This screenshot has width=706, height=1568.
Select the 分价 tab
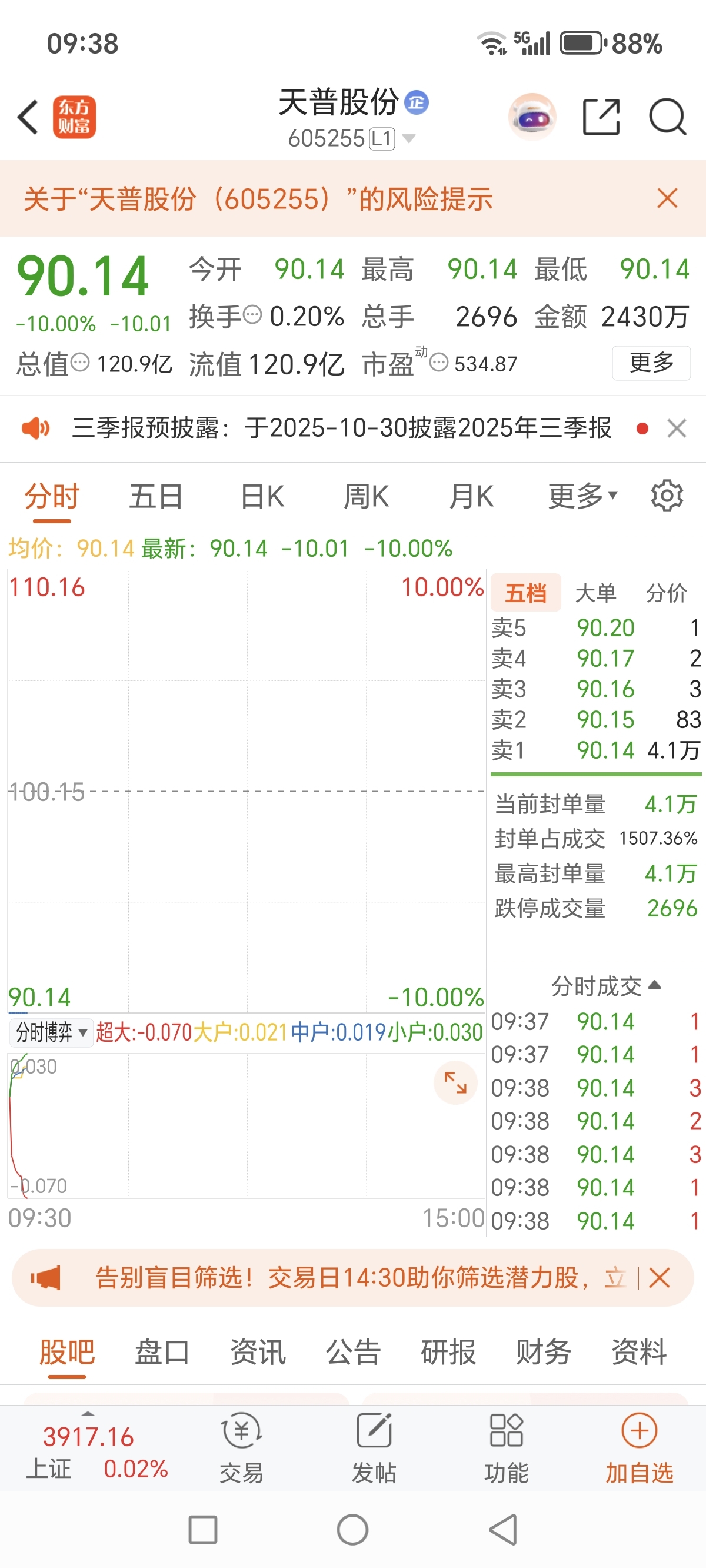pyautogui.click(x=667, y=592)
